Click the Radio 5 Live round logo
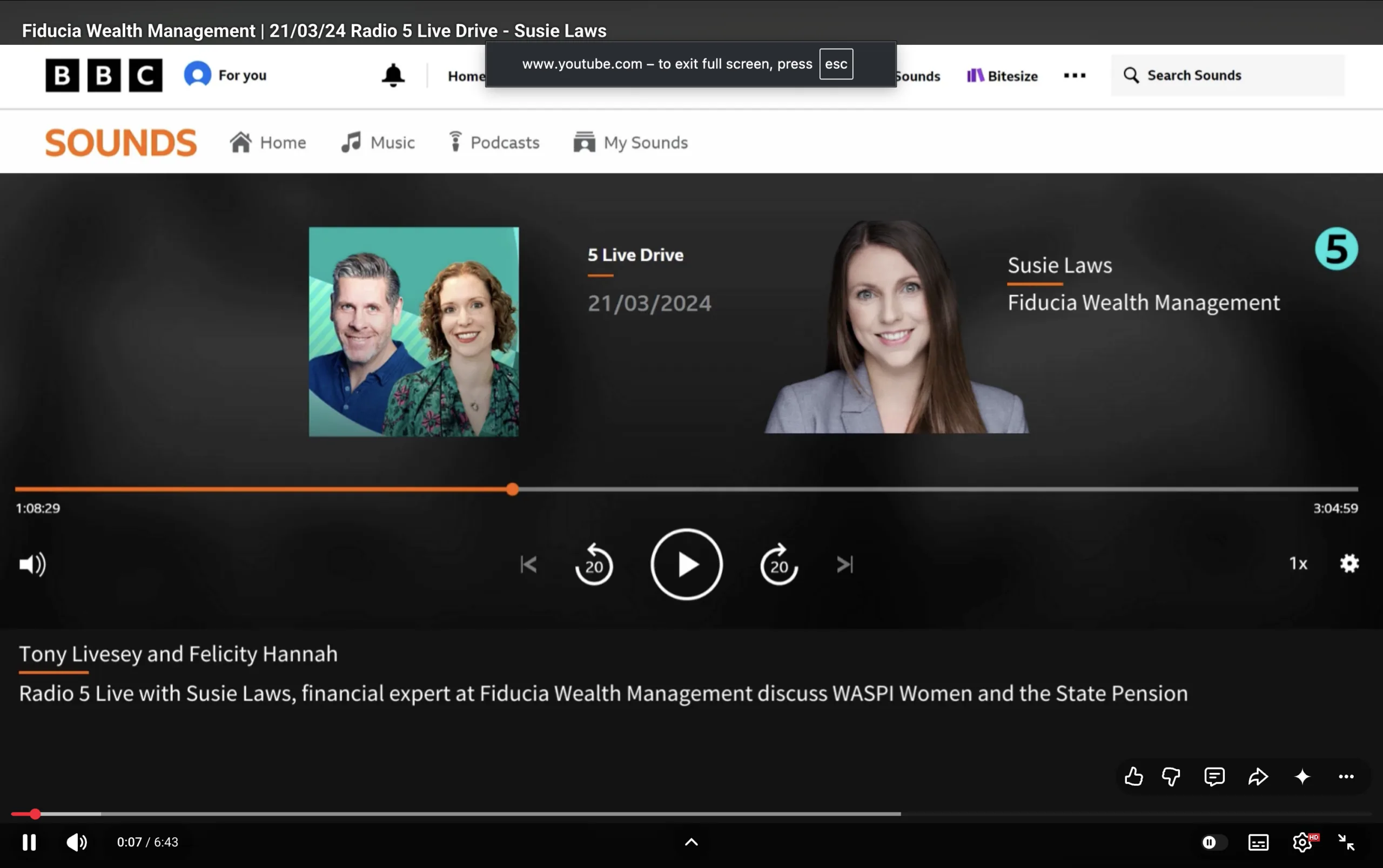Screen dimensions: 1383x868 (x=1337, y=249)
